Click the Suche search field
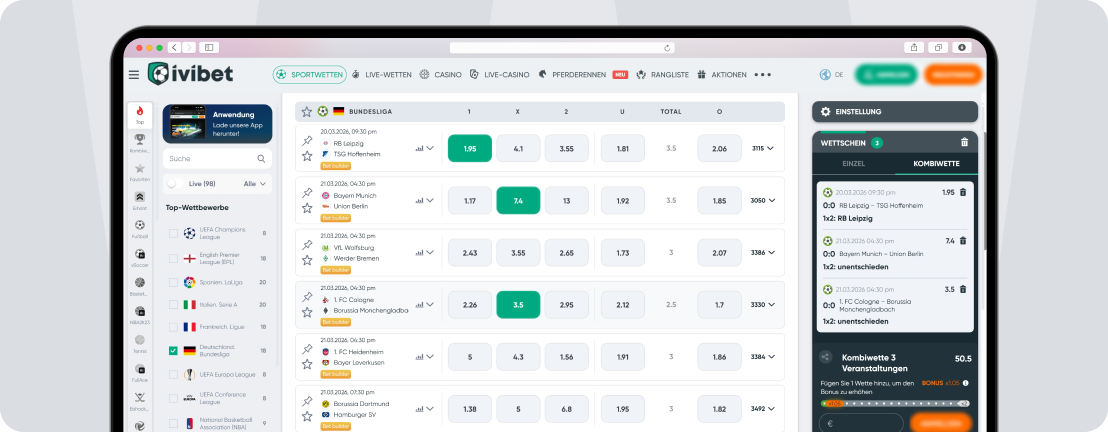This screenshot has width=1108, height=432. [x=217, y=158]
